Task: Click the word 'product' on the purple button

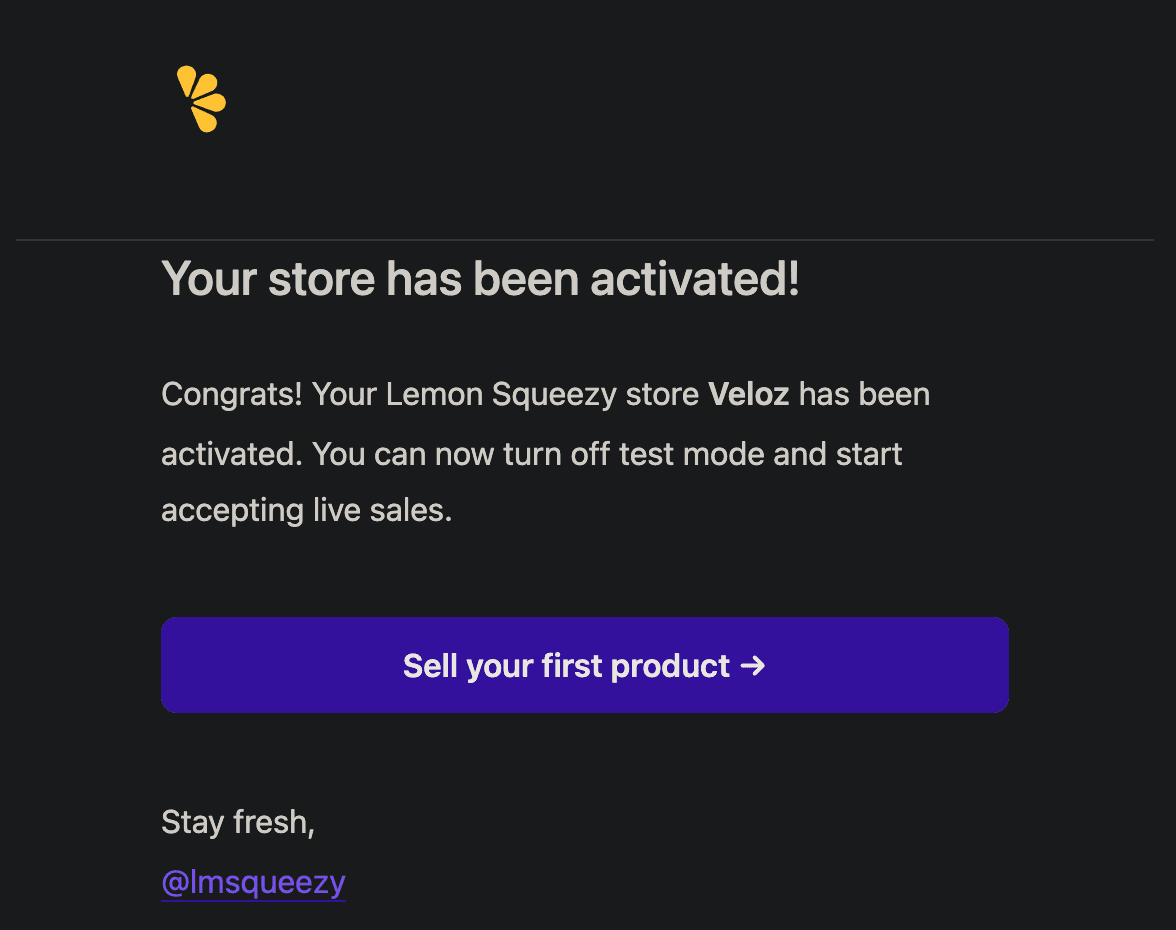Action: pyautogui.click(x=670, y=667)
